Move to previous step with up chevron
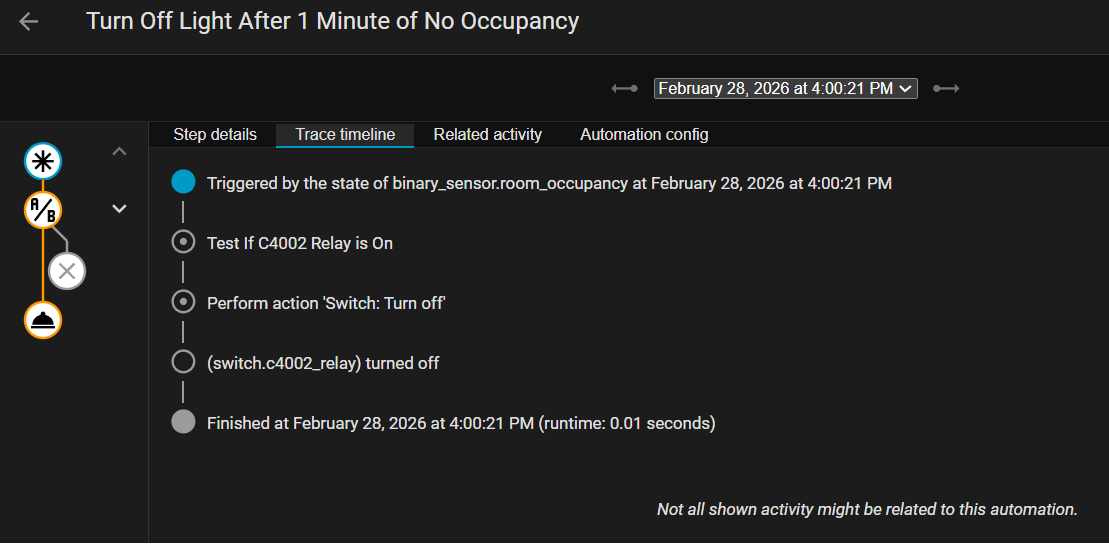Viewport: 1109px width, 544px height. coord(119,152)
